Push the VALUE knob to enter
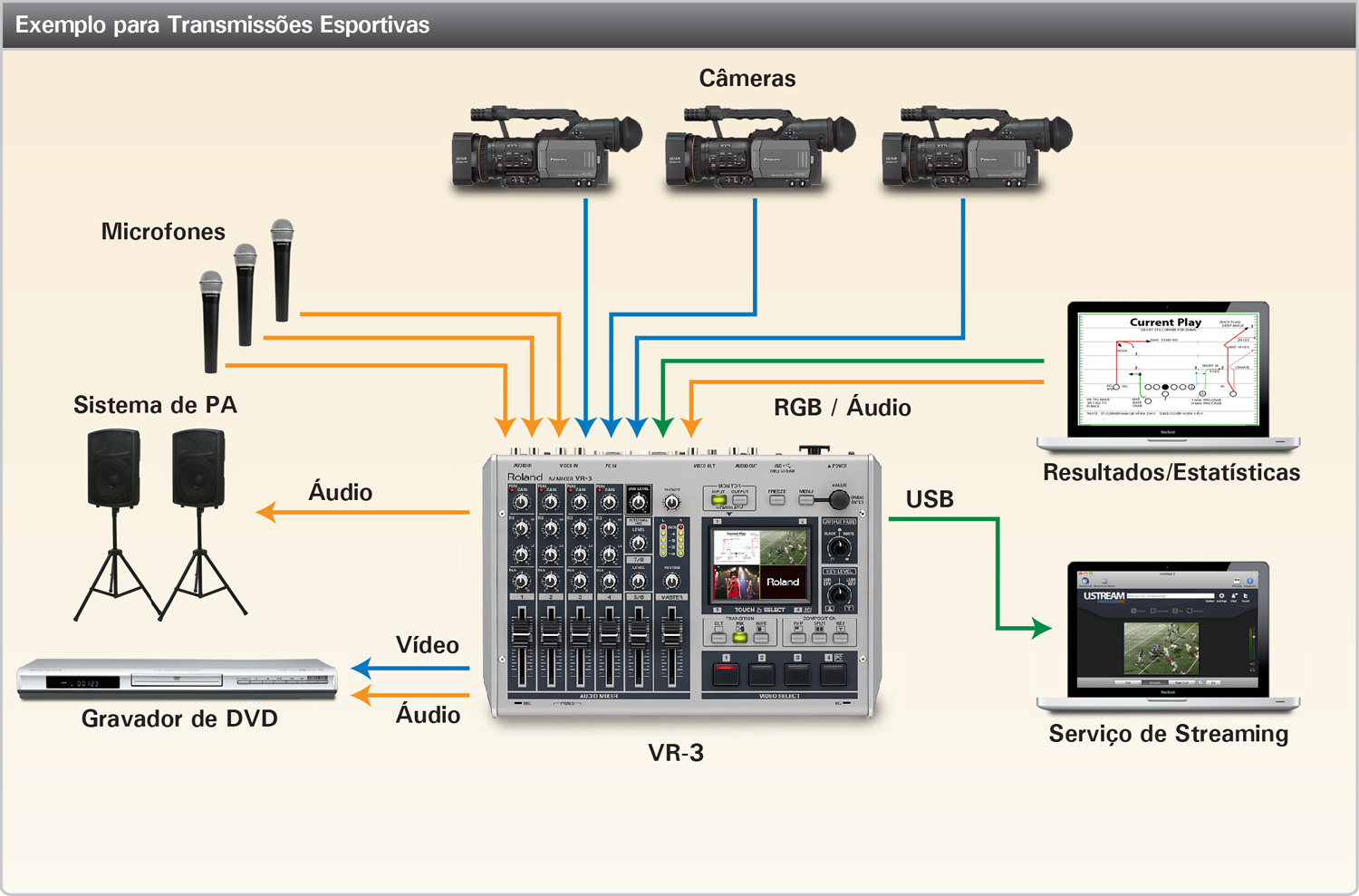Viewport: 1359px width, 896px height. point(838,499)
